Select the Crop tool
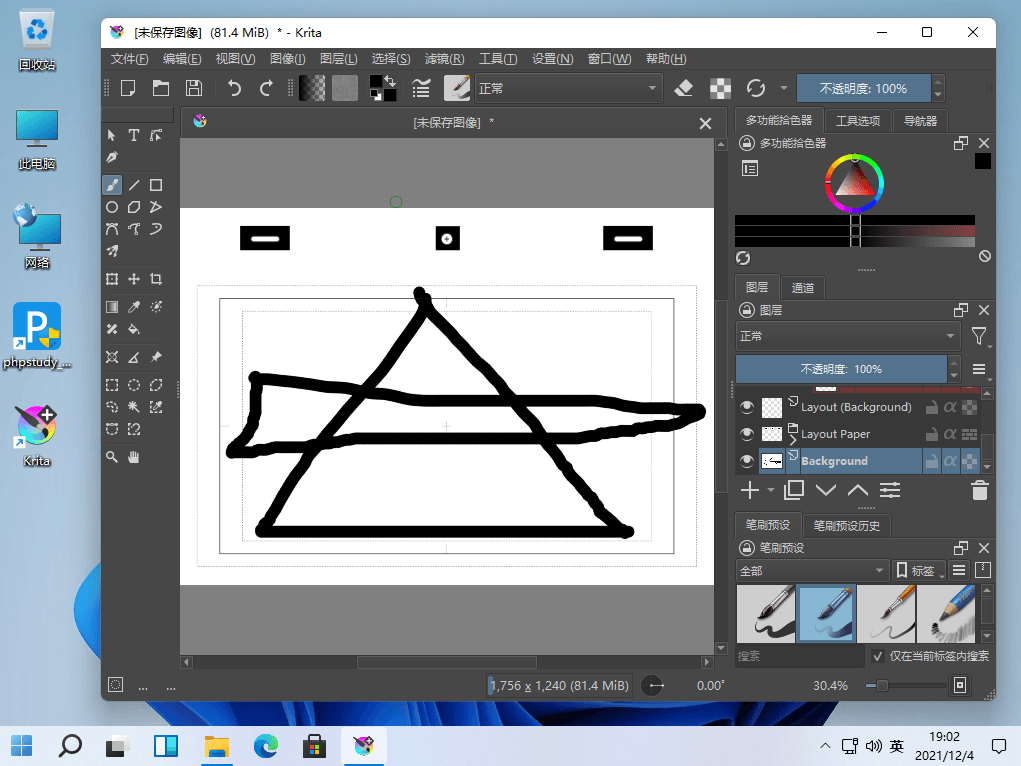Viewport: 1021px width, 766px height. coord(156,279)
